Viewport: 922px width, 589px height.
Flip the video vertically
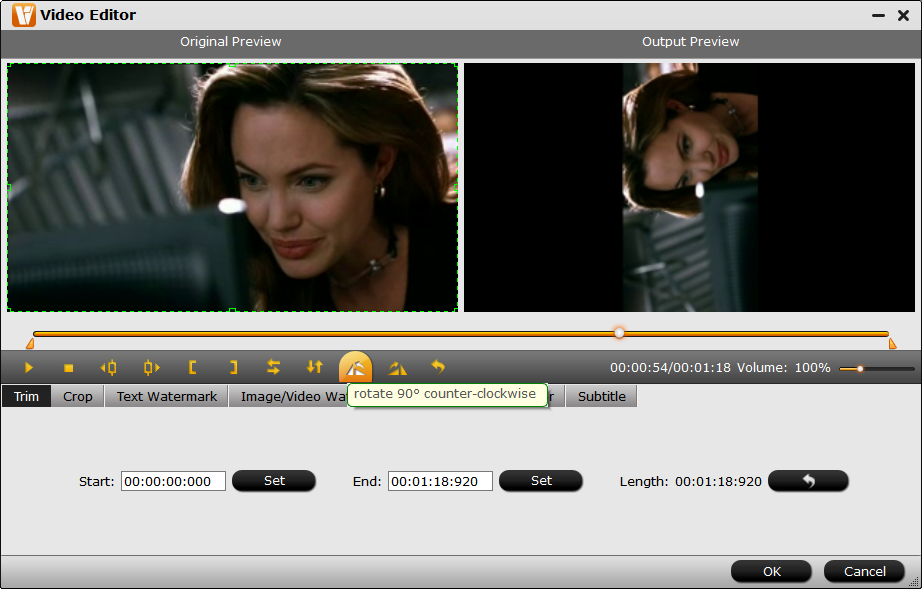pos(314,368)
